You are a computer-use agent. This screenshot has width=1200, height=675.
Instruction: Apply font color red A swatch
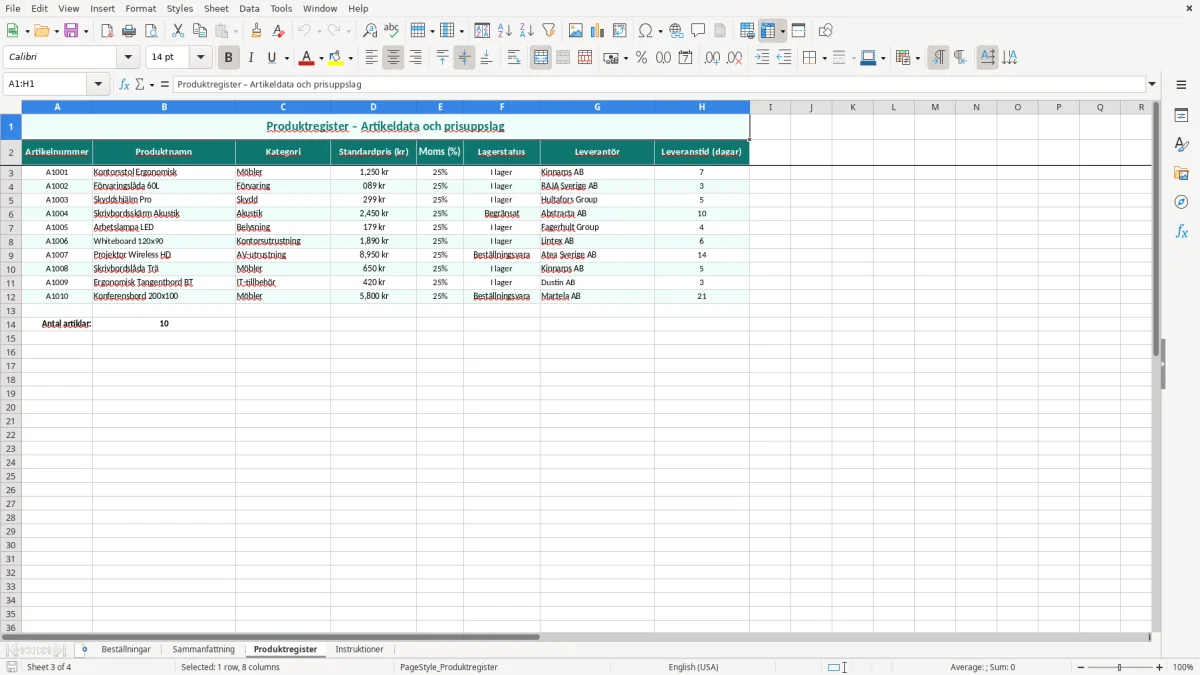coord(307,58)
